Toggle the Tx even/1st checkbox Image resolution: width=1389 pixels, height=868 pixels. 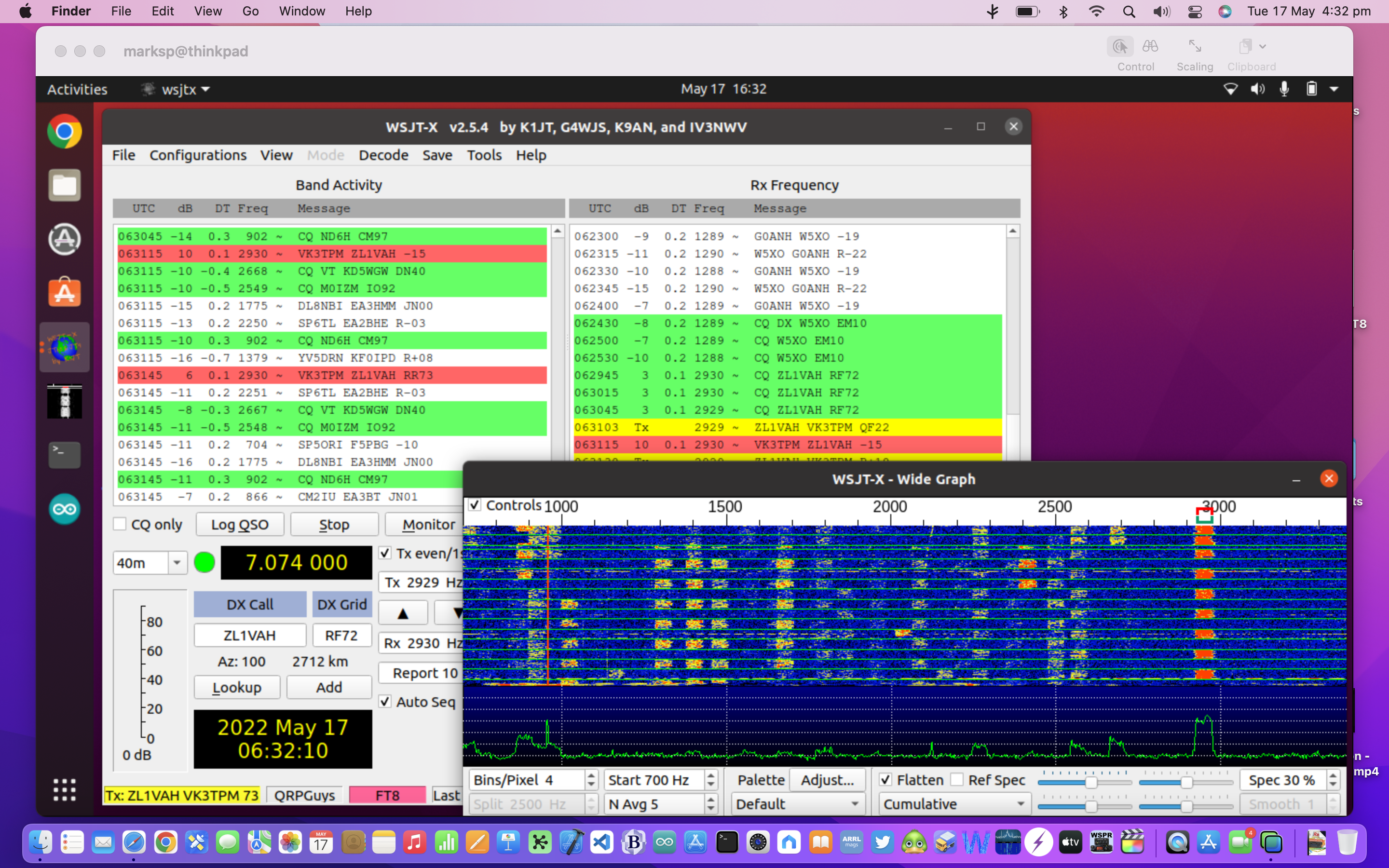click(385, 553)
